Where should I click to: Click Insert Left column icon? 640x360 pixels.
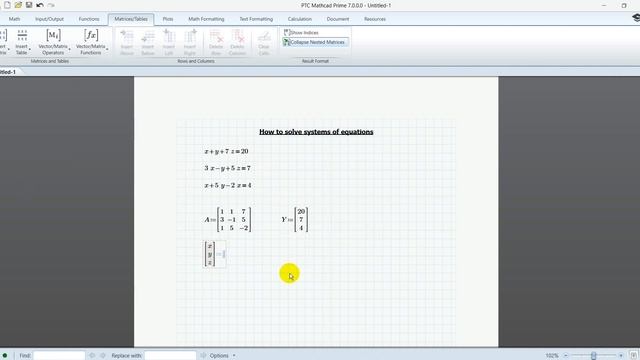(169, 42)
